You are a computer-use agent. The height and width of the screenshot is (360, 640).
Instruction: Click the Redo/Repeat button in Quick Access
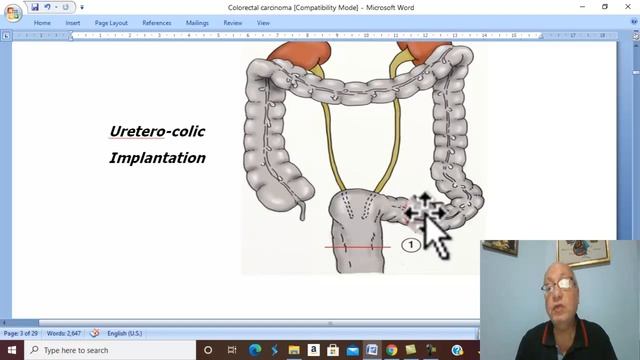pyautogui.click(x=65, y=7)
